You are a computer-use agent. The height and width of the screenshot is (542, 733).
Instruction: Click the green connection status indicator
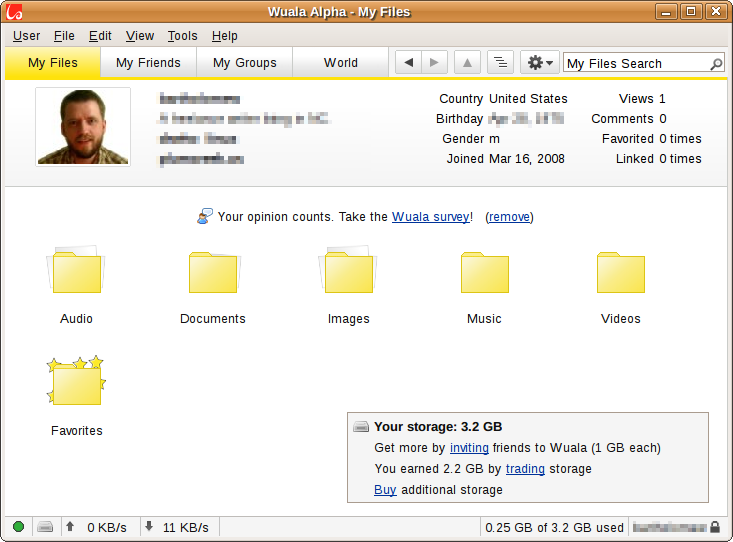pyautogui.click(x=19, y=527)
